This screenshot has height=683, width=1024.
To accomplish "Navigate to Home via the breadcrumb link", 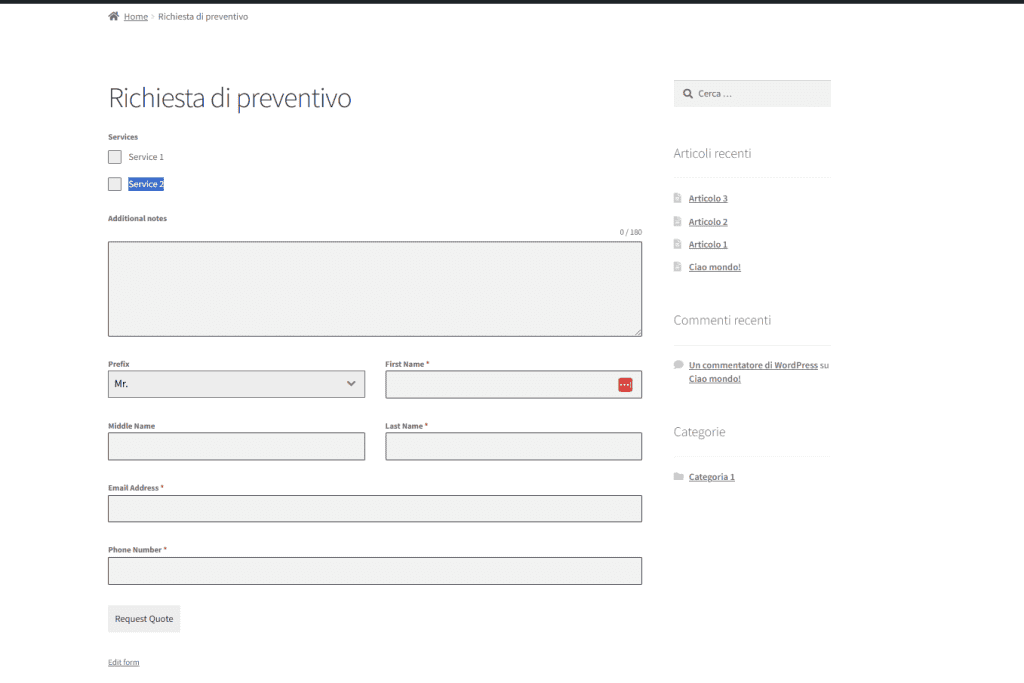I will tap(135, 15).
